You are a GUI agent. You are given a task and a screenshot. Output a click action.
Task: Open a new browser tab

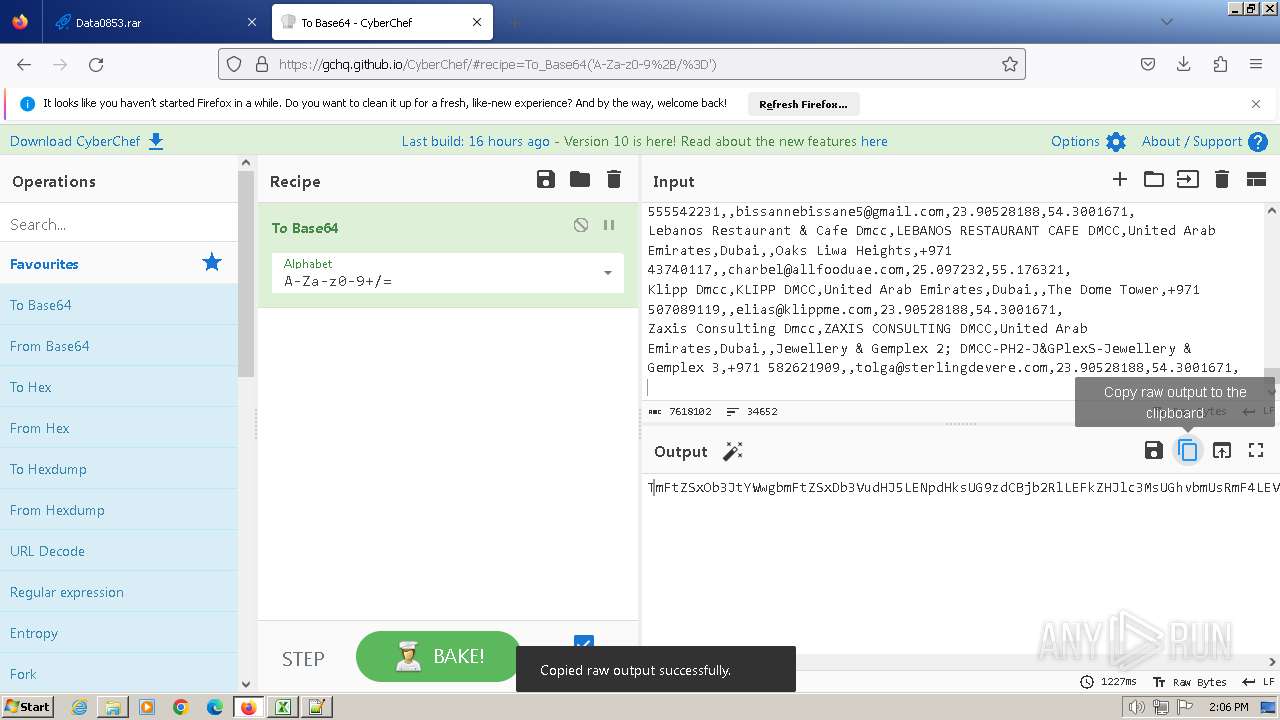point(514,22)
